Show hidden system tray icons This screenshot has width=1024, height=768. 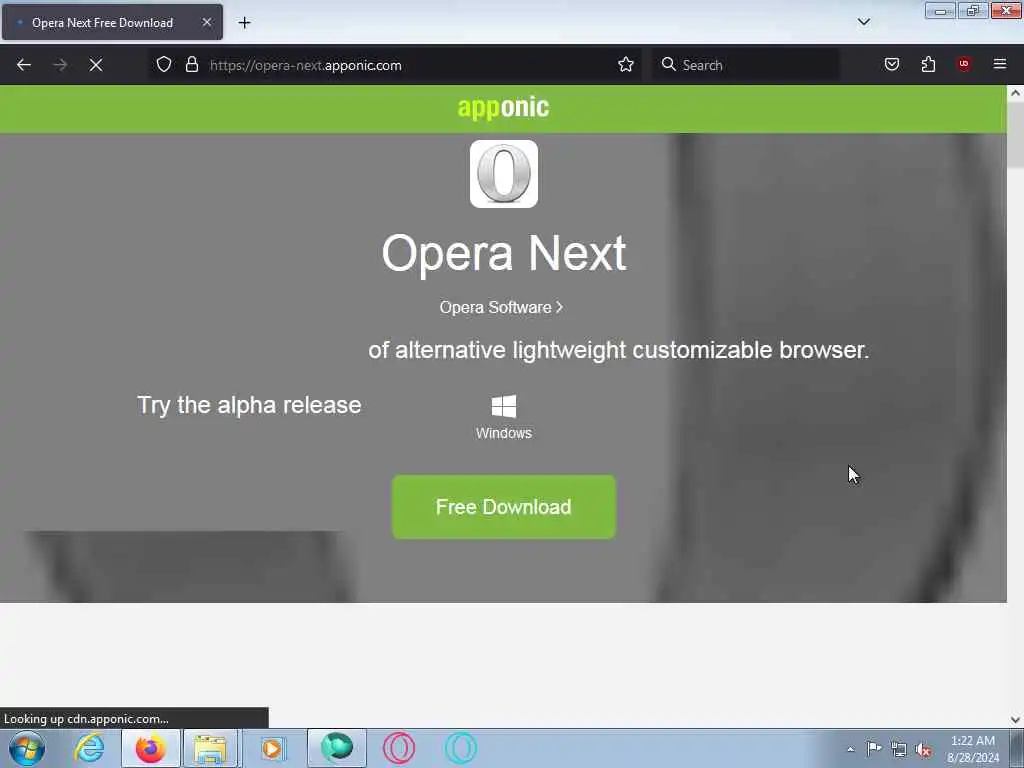[850, 749]
